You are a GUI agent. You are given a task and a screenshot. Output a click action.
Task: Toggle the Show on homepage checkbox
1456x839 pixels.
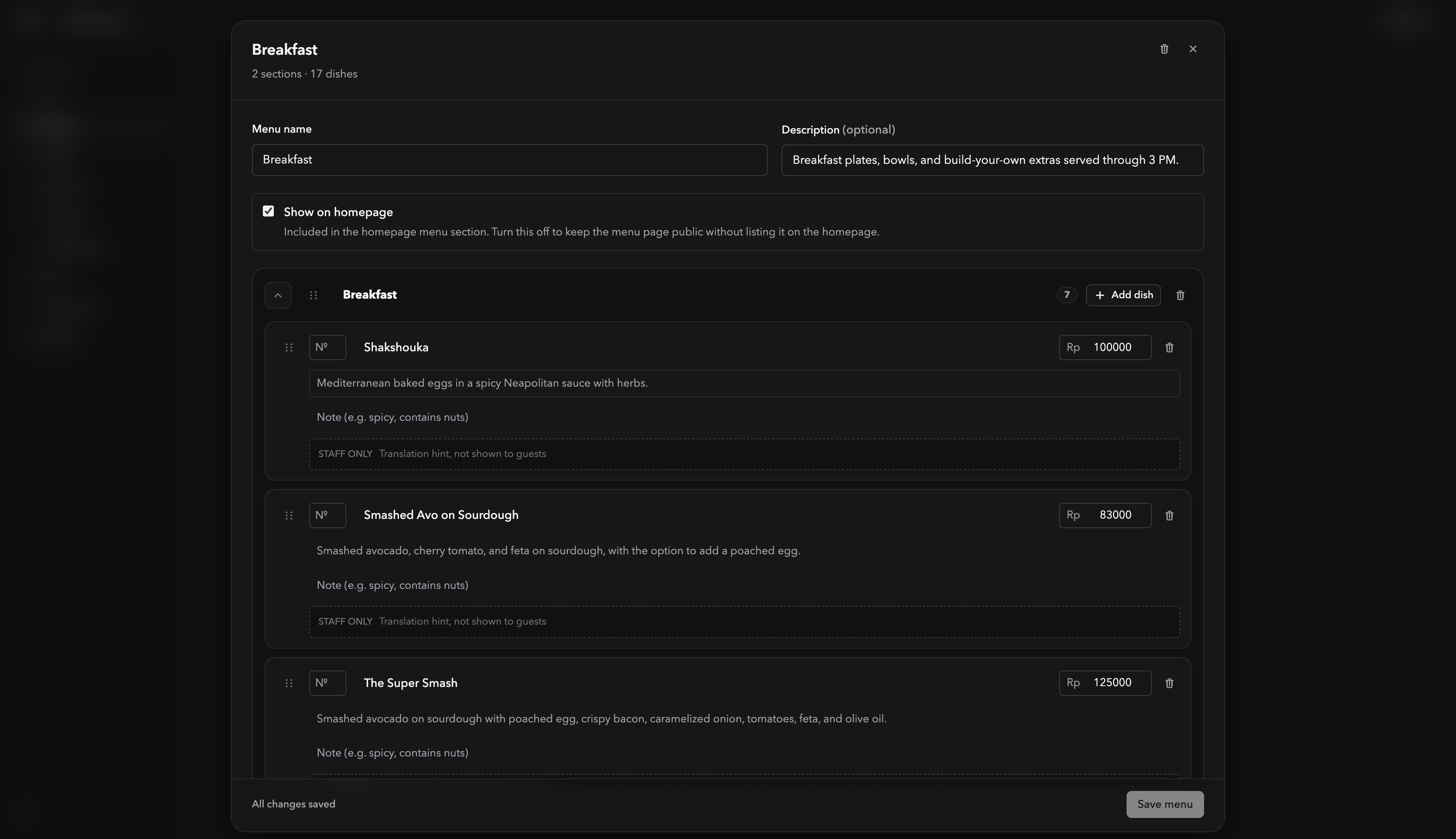[x=268, y=211]
